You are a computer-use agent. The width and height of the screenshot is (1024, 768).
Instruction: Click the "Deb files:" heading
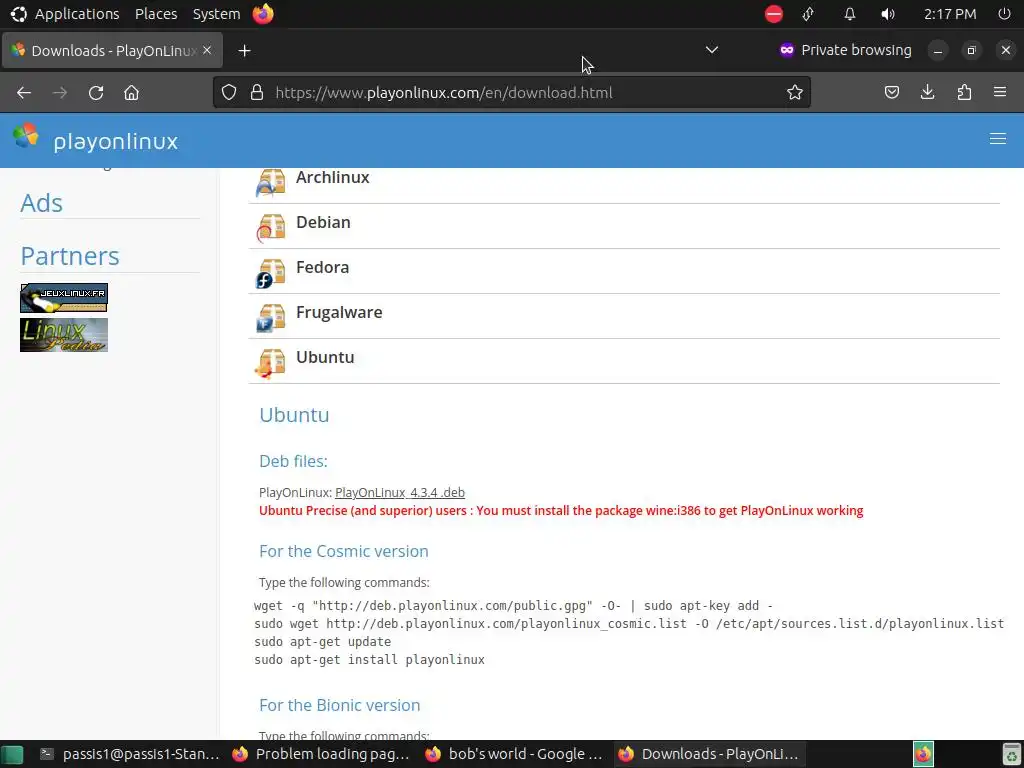tap(293, 461)
